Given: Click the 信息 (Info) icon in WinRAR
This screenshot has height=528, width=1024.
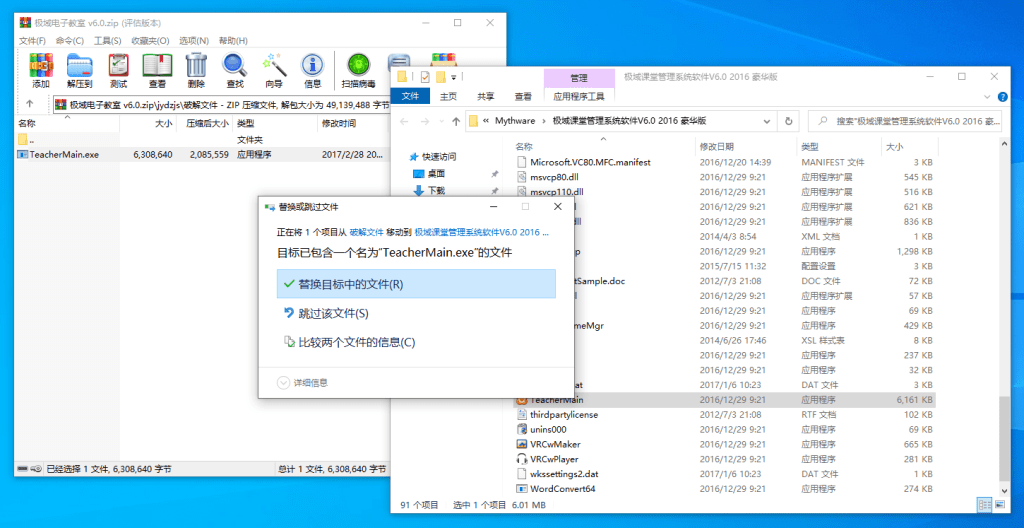Looking at the screenshot, I should coord(312,71).
